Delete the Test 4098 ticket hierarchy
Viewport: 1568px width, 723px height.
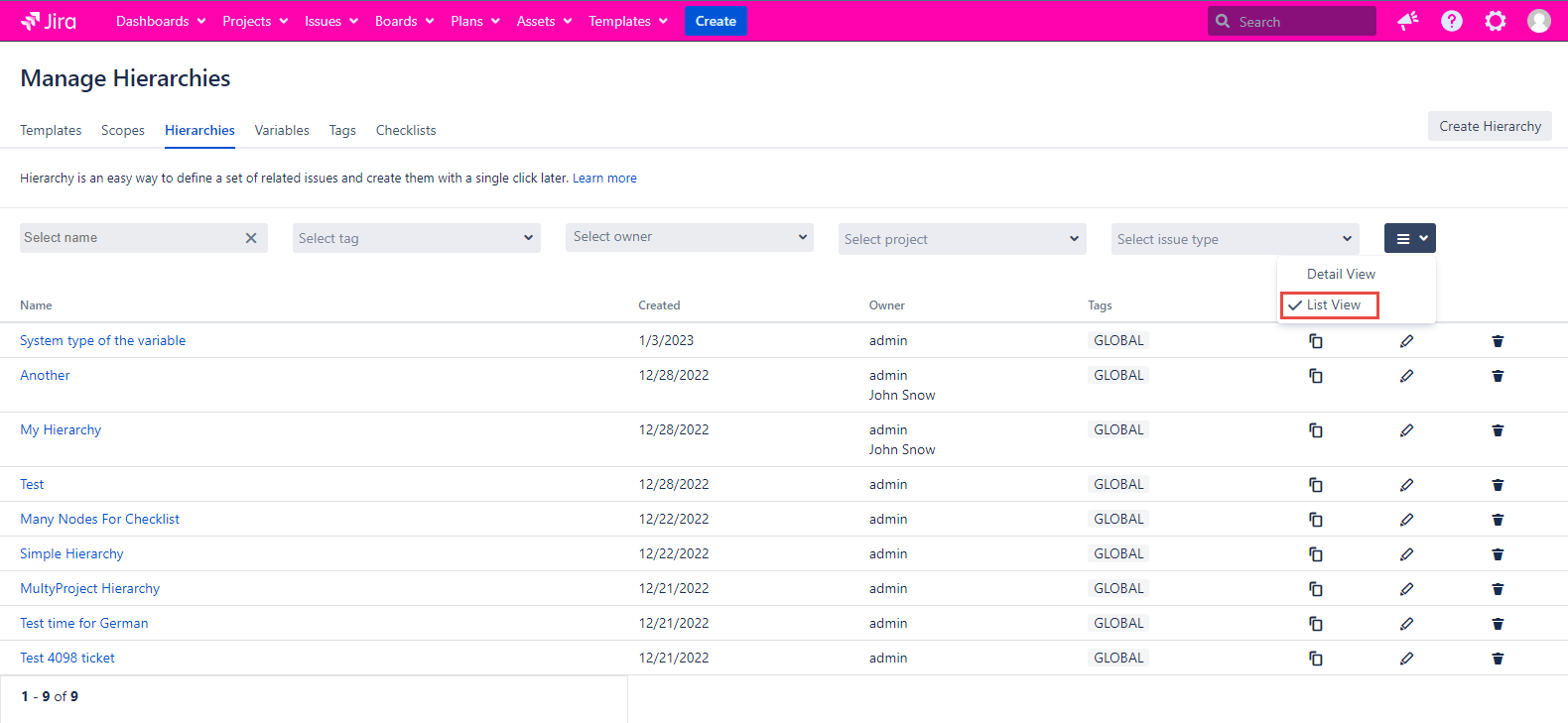click(x=1498, y=659)
